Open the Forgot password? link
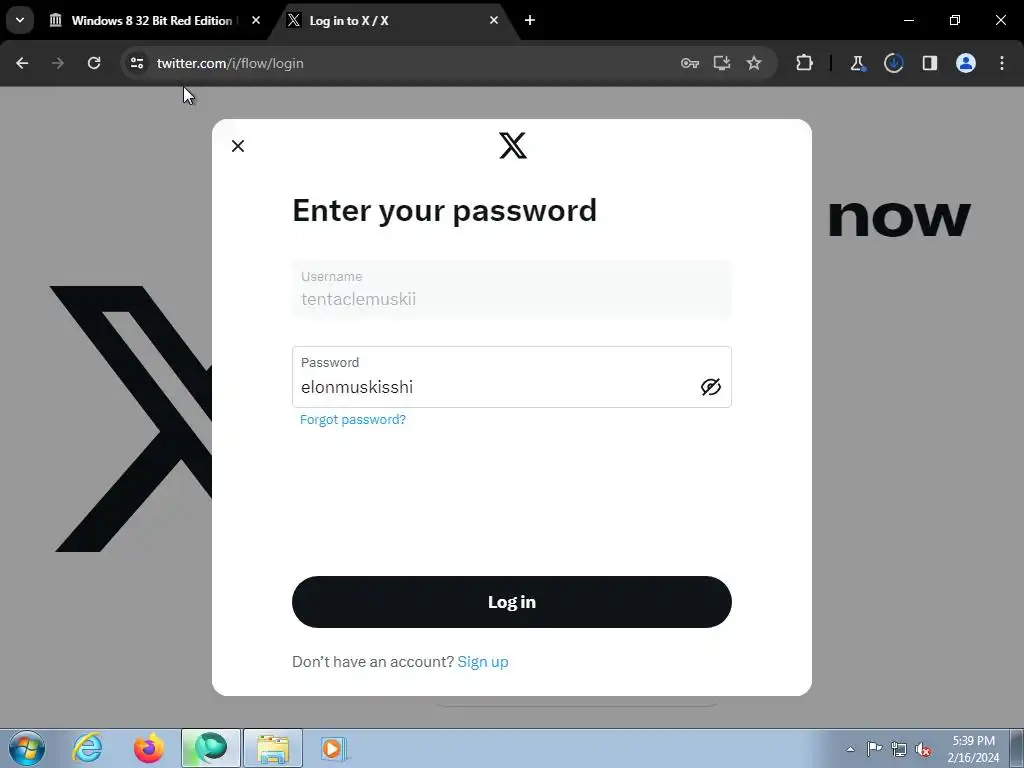 tap(353, 419)
